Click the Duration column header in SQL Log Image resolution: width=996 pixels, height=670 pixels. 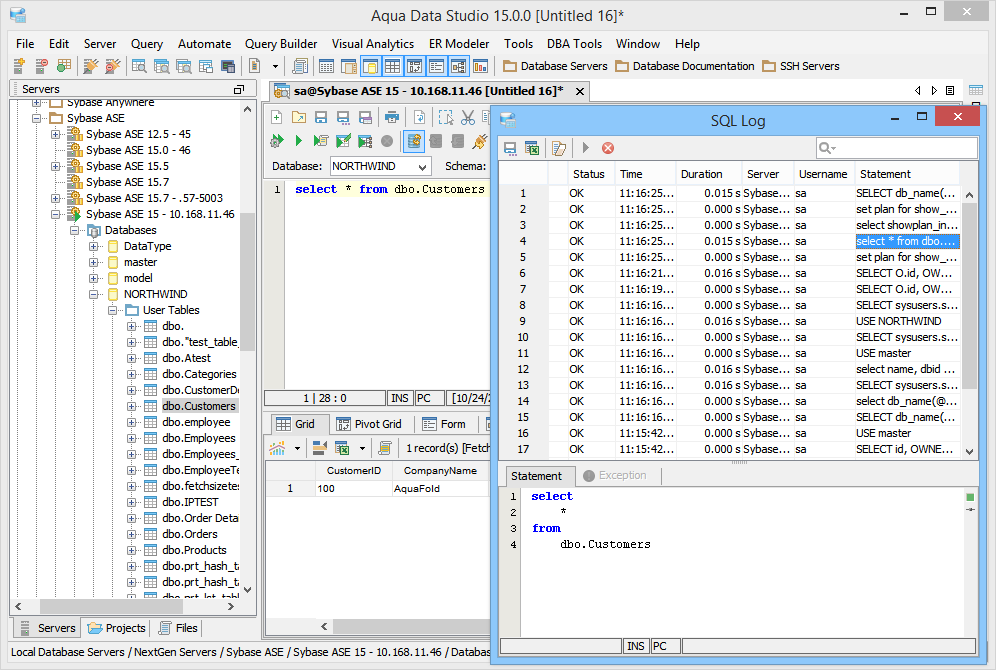click(x=709, y=174)
